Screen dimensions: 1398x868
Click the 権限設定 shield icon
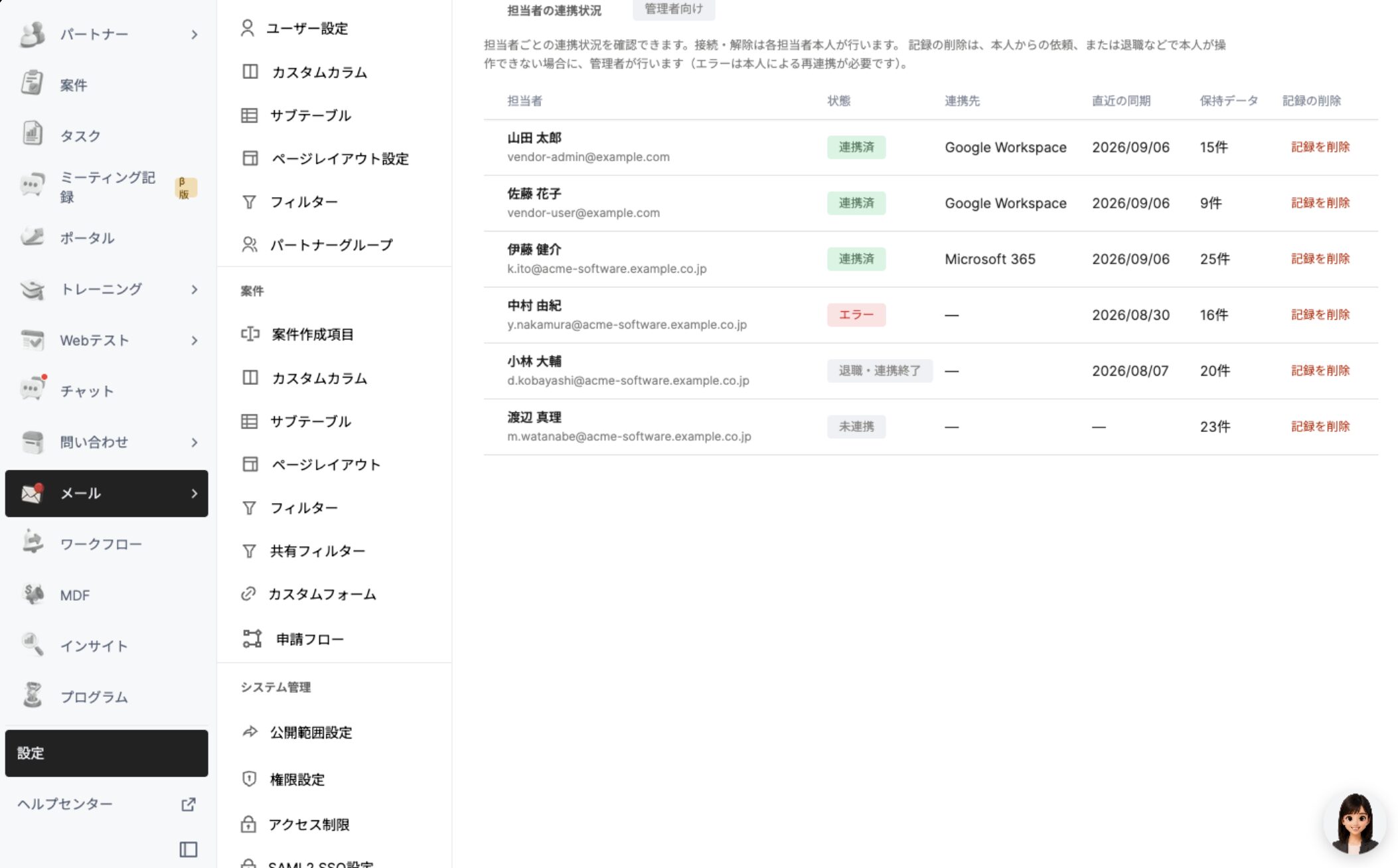(249, 778)
